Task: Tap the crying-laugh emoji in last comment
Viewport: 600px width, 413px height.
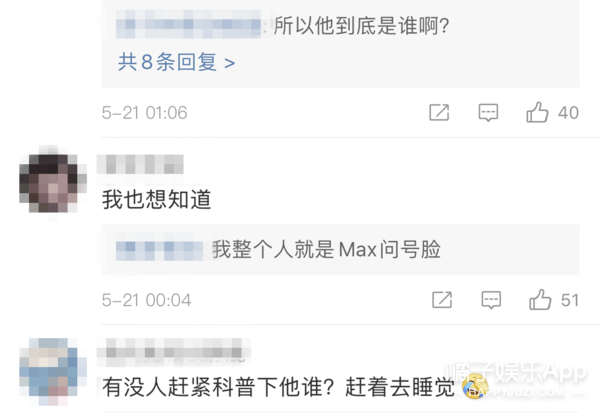Action: click(474, 387)
